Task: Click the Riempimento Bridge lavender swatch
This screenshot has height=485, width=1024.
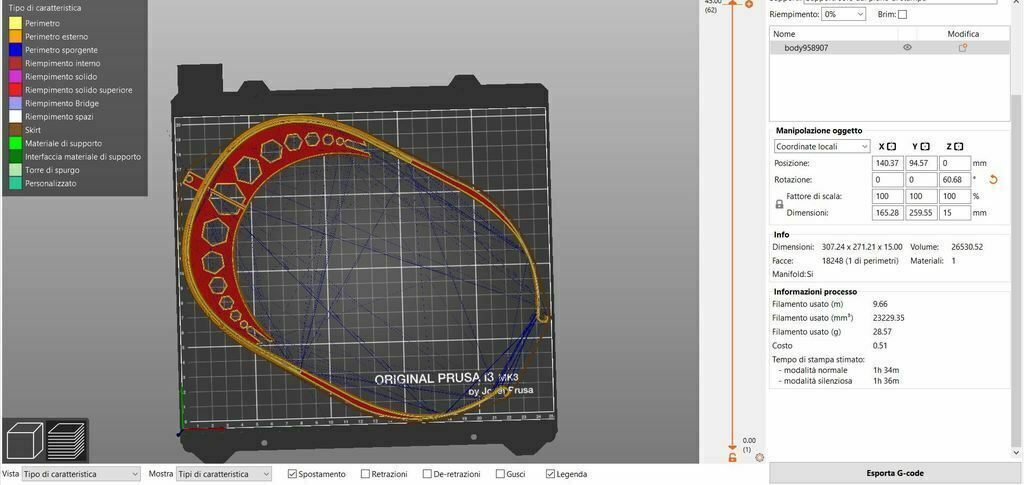Action: 15,104
